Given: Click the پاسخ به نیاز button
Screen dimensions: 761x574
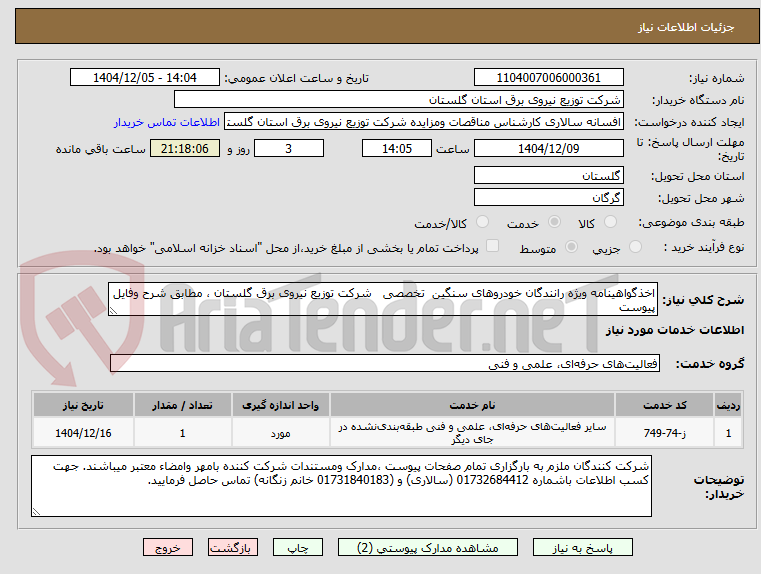Looking at the screenshot, I should click(582, 547).
